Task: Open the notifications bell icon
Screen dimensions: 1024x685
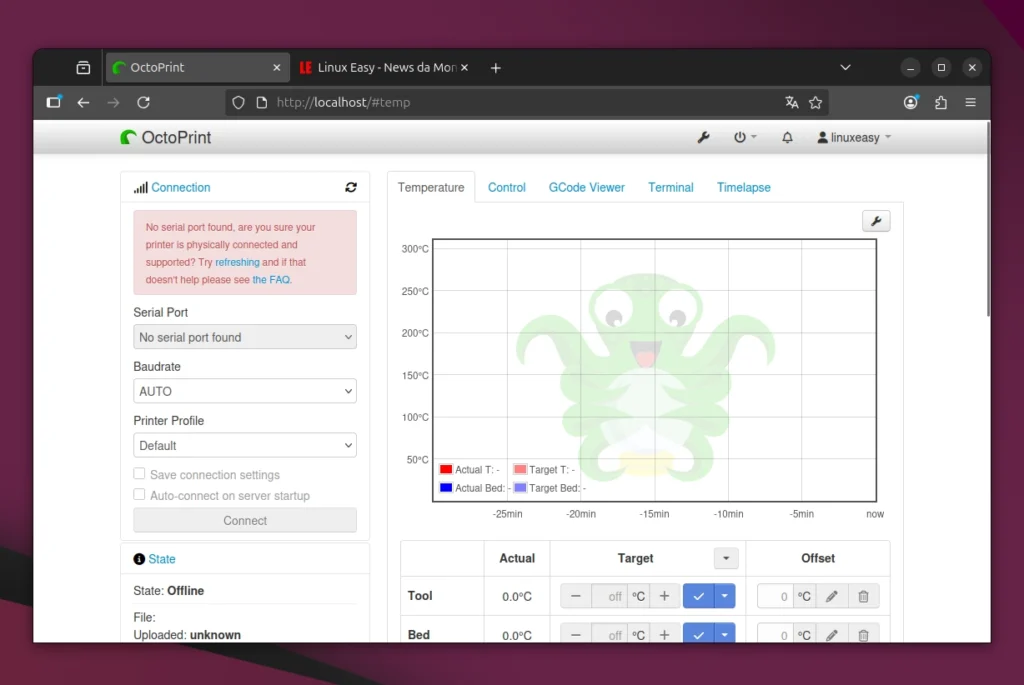Action: coord(787,137)
